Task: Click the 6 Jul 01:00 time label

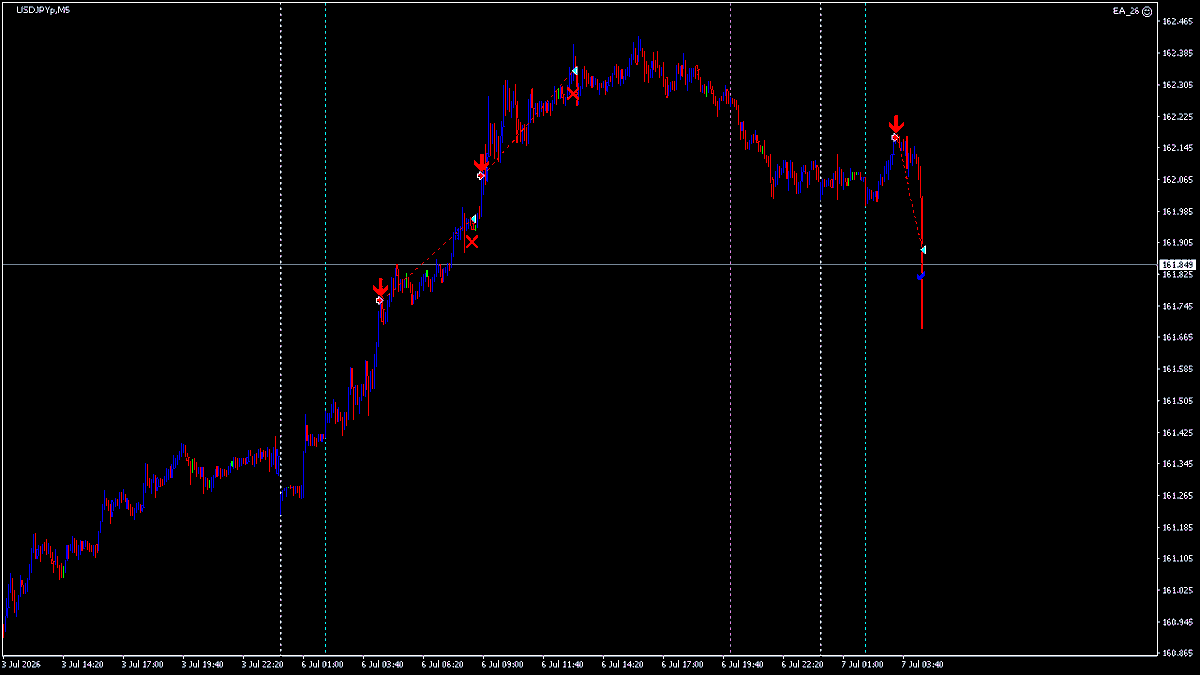Action: (x=323, y=663)
